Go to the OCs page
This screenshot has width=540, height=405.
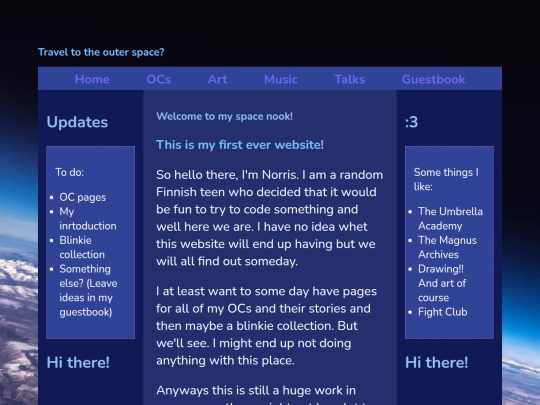(x=158, y=80)
